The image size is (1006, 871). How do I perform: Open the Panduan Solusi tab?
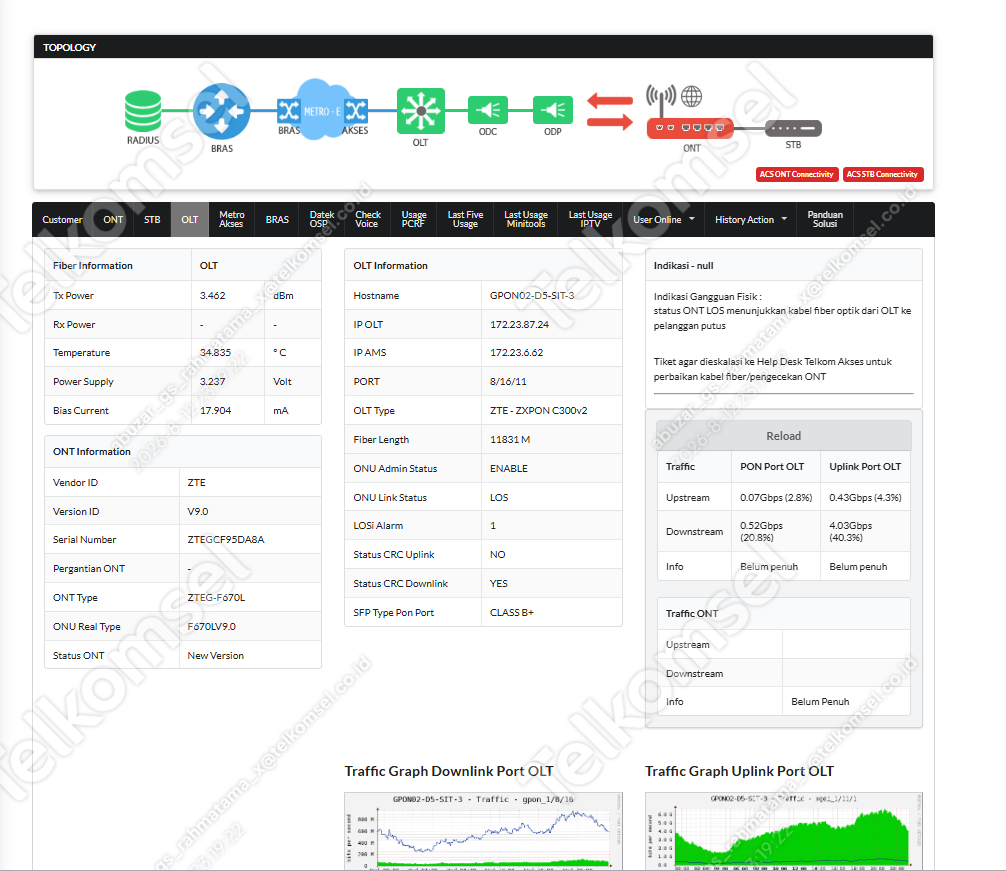[x=825, y=220]
